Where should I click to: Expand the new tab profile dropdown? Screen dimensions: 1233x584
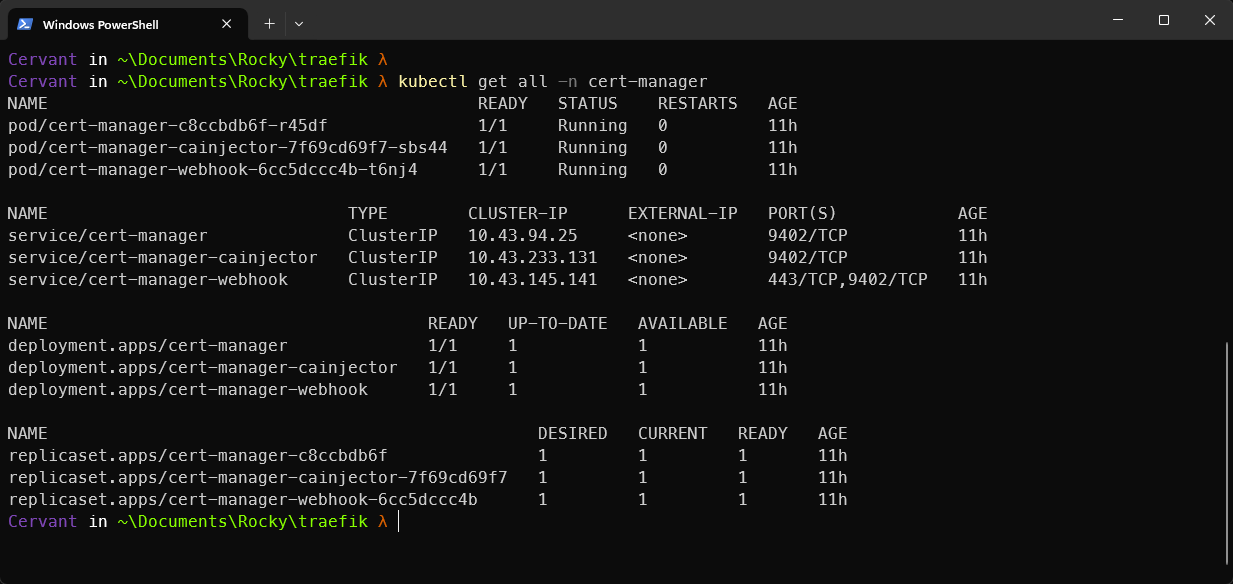pyautogui.click(x=299, y=23)
